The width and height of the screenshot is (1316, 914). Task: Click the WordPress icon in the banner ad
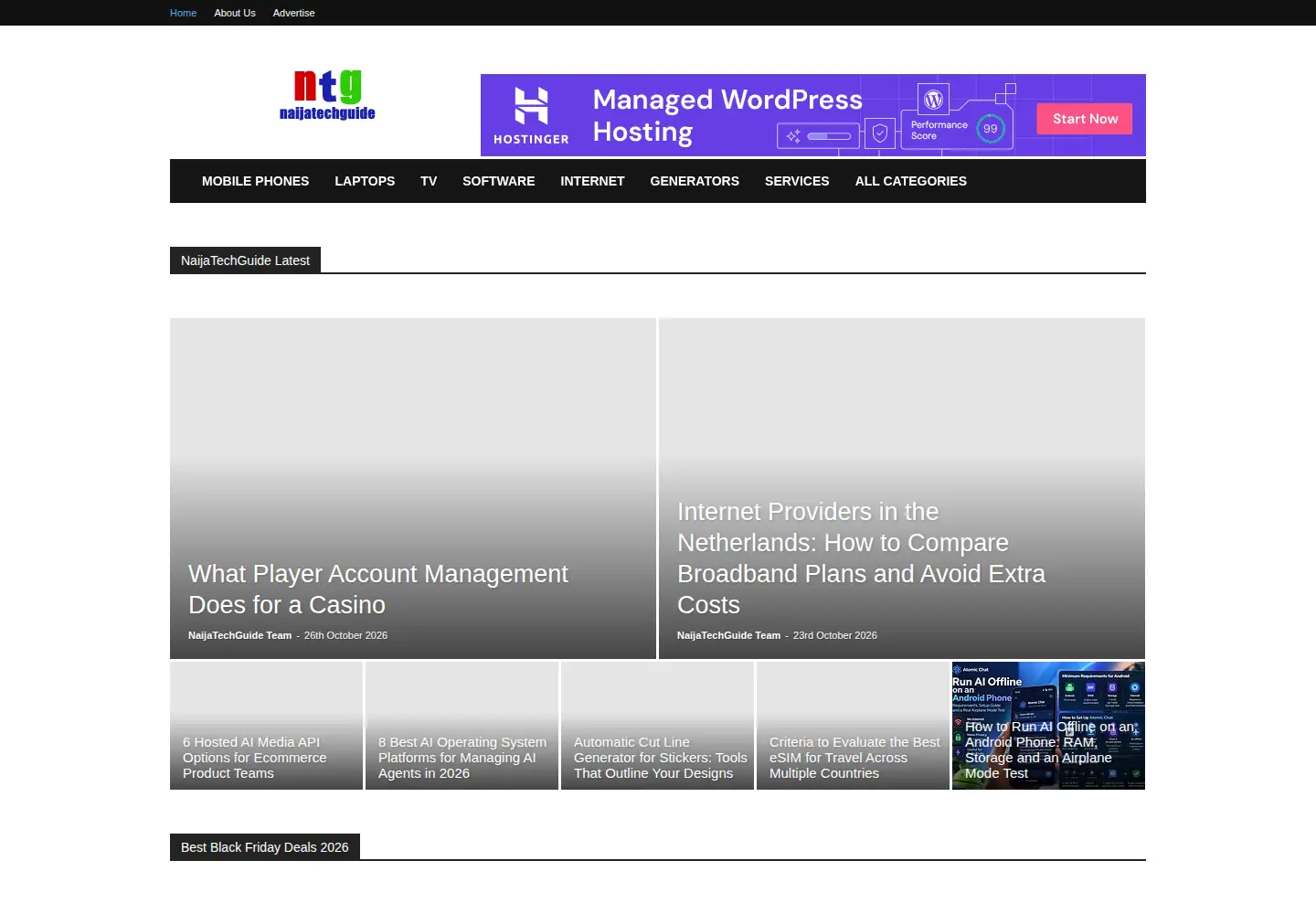(x=933, y=99)
